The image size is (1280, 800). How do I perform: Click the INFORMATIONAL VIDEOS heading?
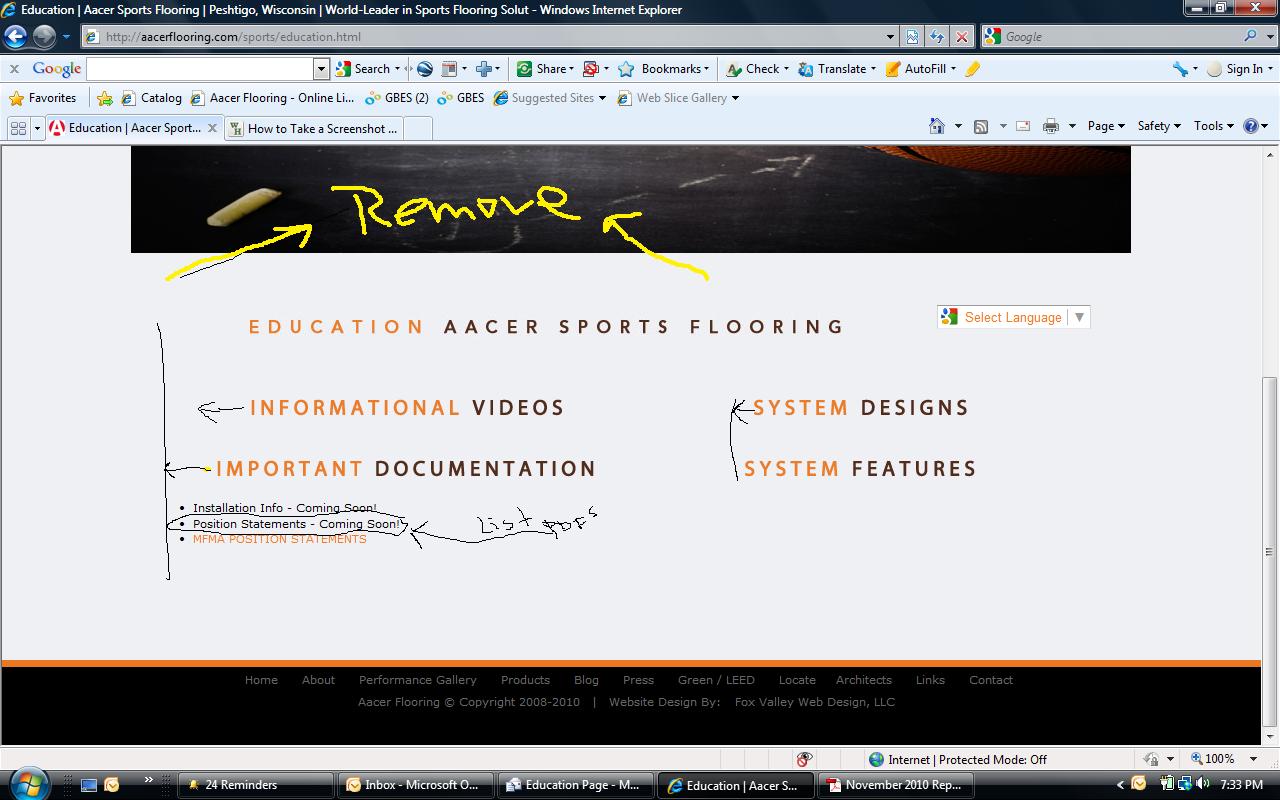pyautogui.click(x=407, y=408)
